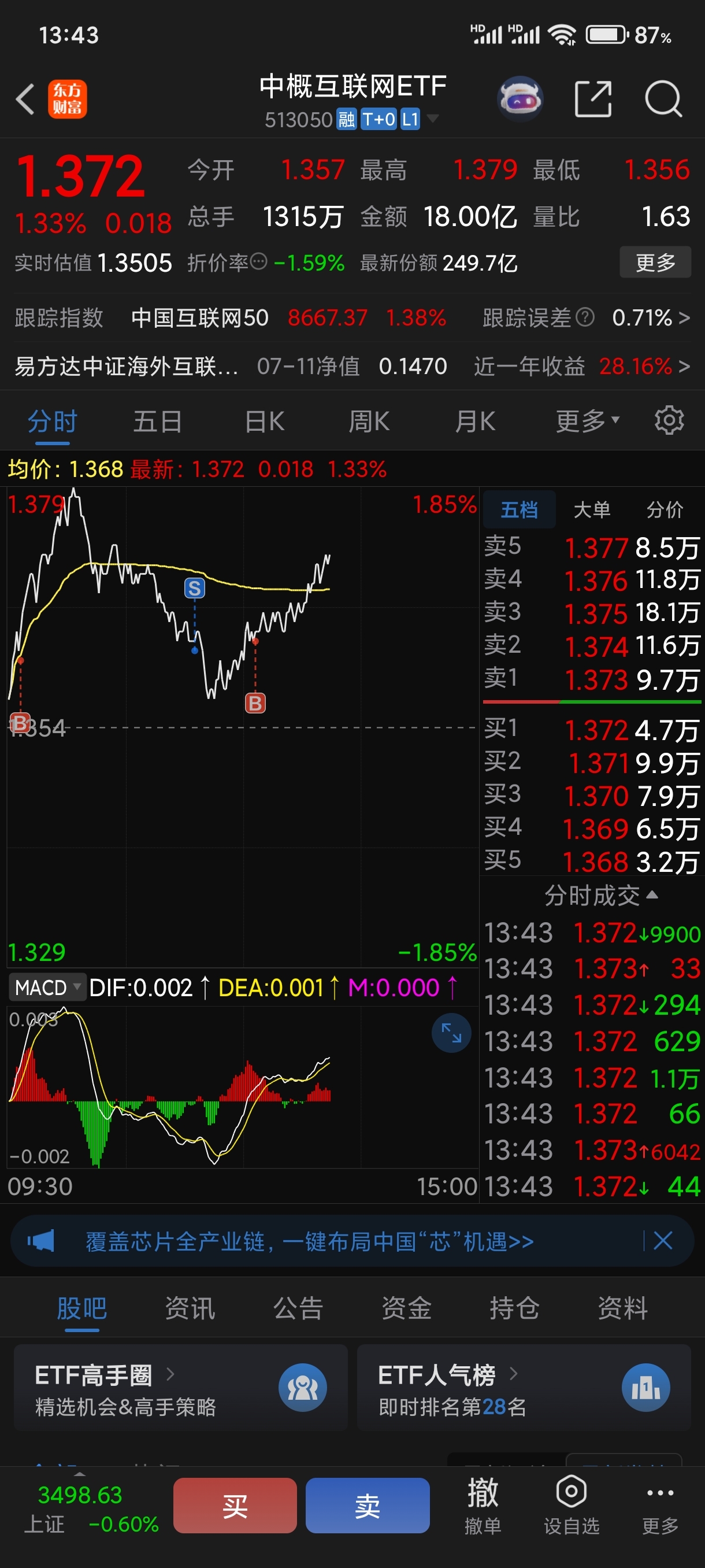705x1568 pixels.
Task: Tap the red 买 buy button
Action: point(235,1505)
